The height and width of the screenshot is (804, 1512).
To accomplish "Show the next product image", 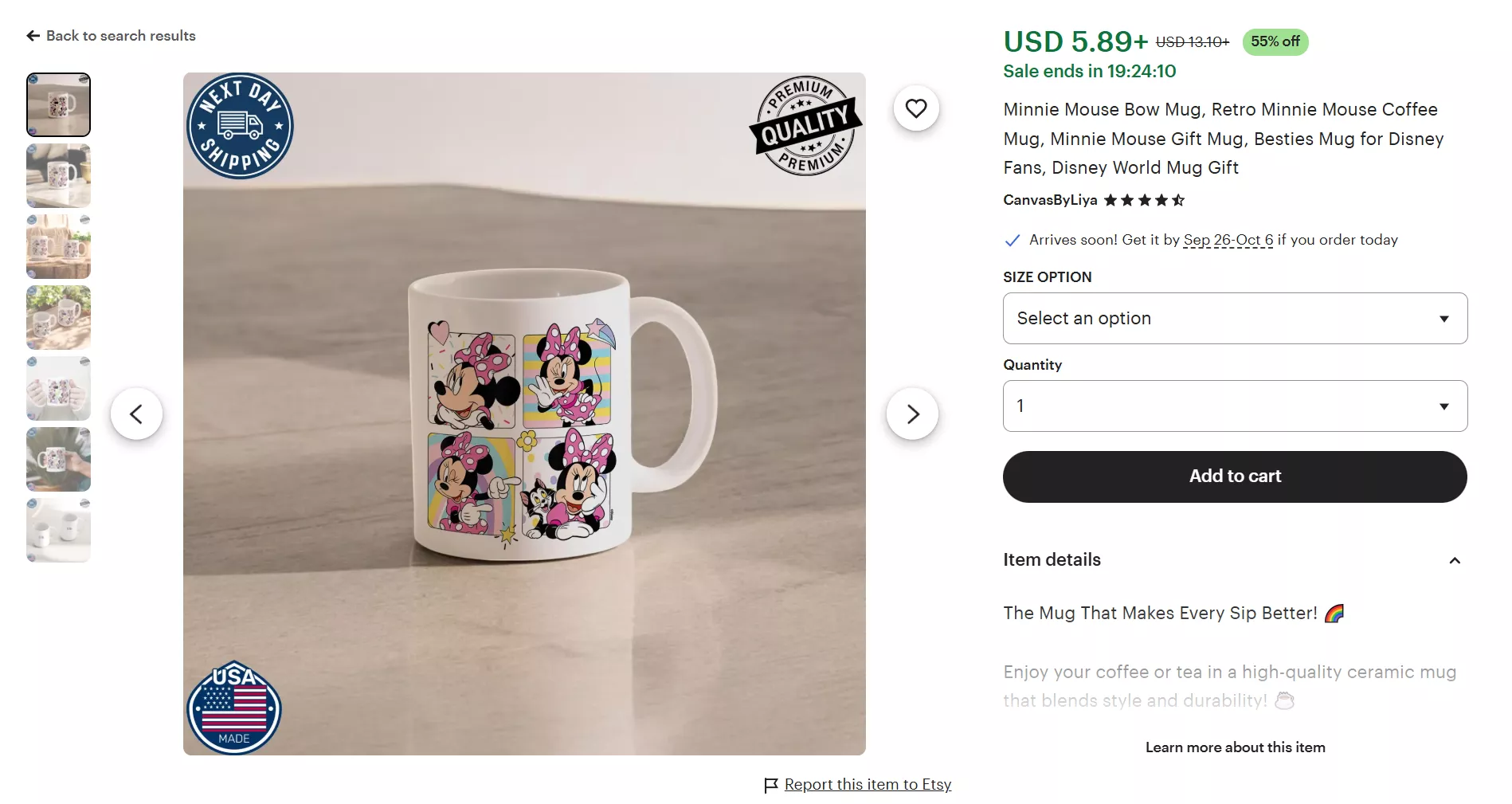I will click(x=912, y=414).
